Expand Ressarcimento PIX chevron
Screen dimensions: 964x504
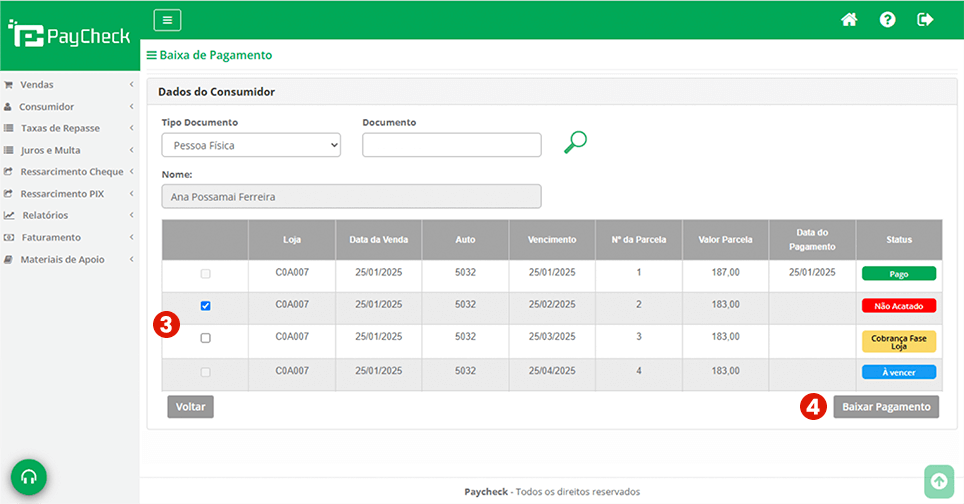tap(132, 194)
